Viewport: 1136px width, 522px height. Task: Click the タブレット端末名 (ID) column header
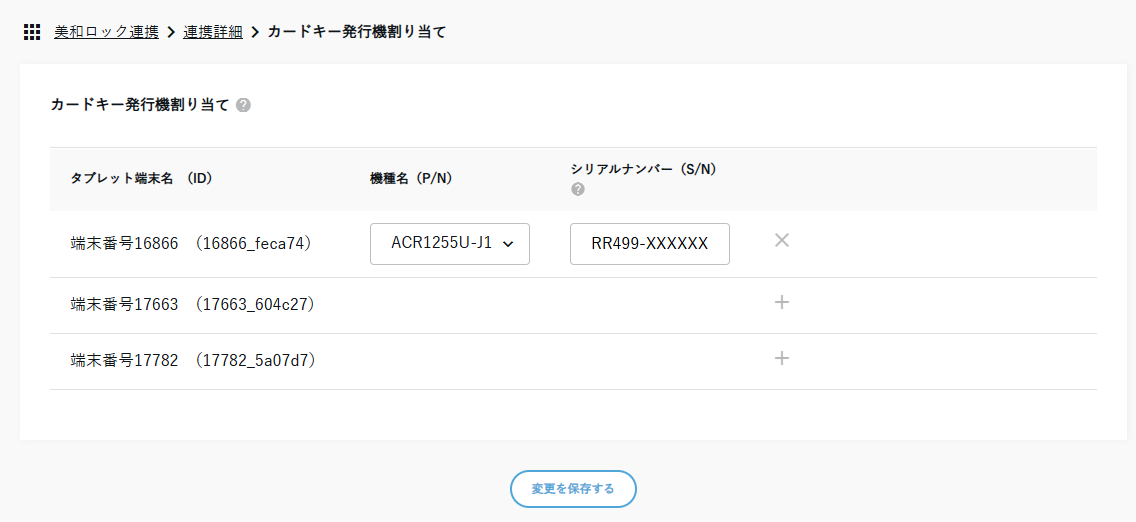click(141, 178)
